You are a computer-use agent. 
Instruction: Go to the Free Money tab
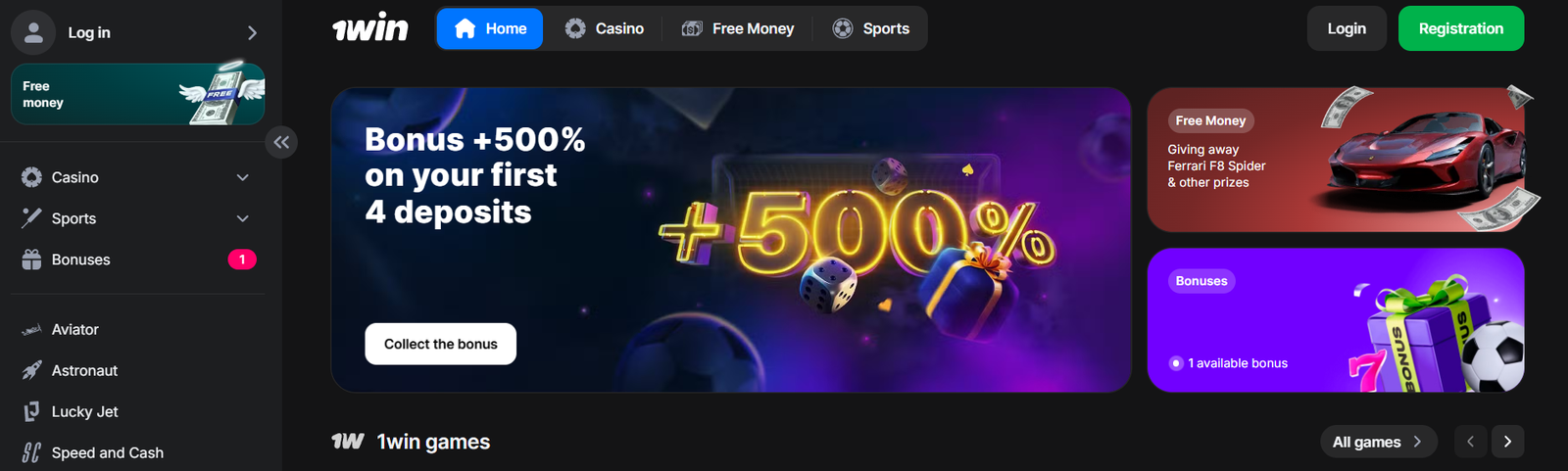click(738, 28)
